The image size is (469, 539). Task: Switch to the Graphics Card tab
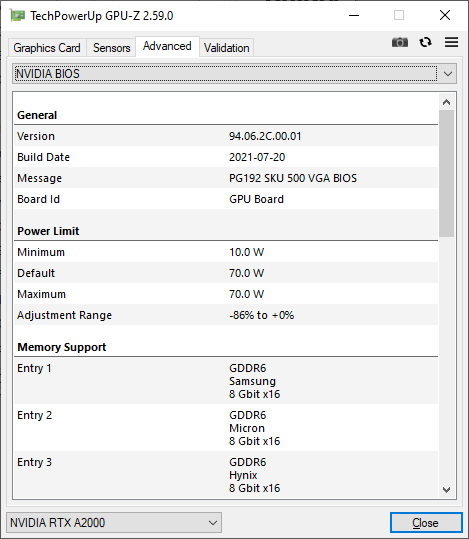(47, 47)
